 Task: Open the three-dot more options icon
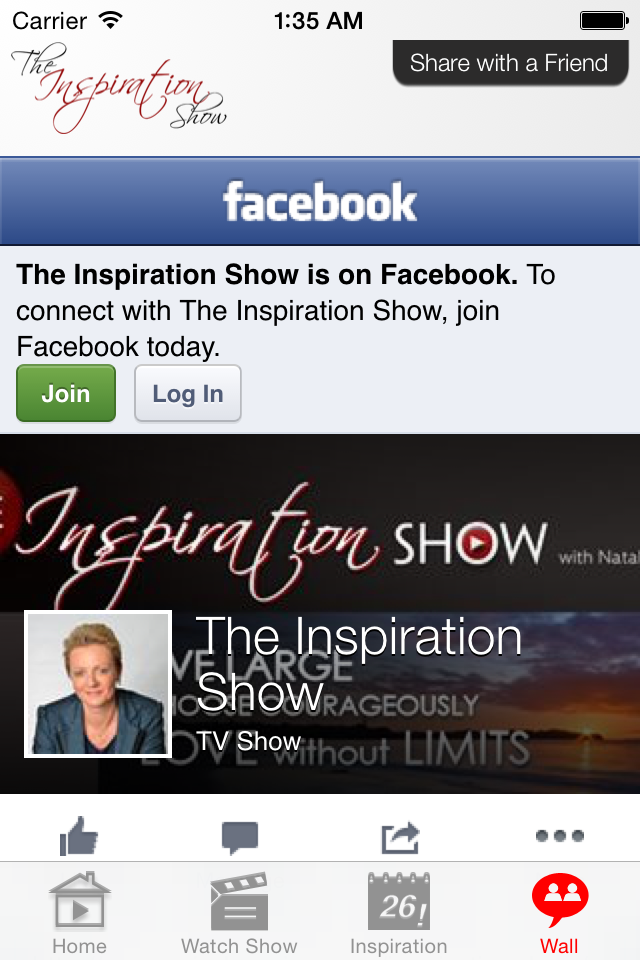560,836
